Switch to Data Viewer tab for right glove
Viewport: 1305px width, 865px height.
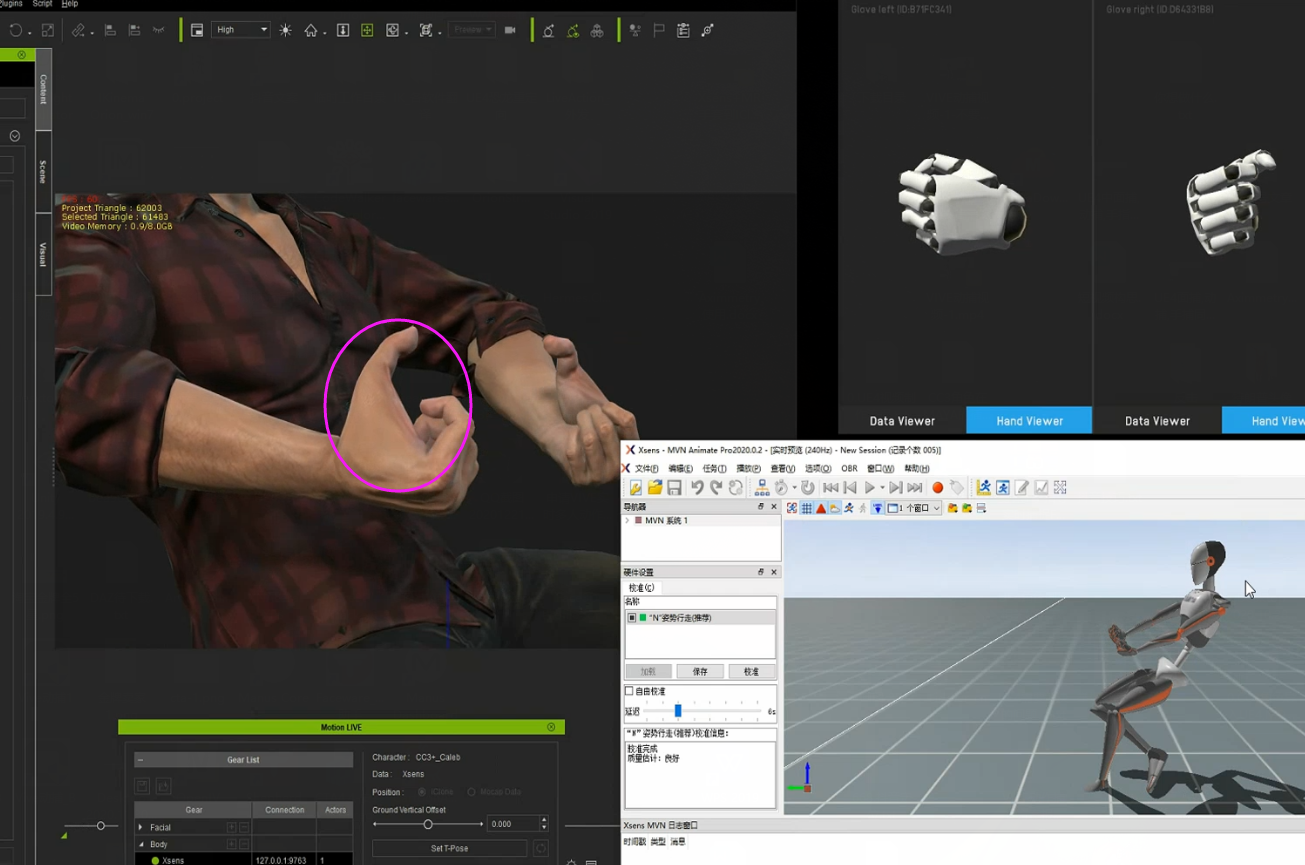(1157, 421)
